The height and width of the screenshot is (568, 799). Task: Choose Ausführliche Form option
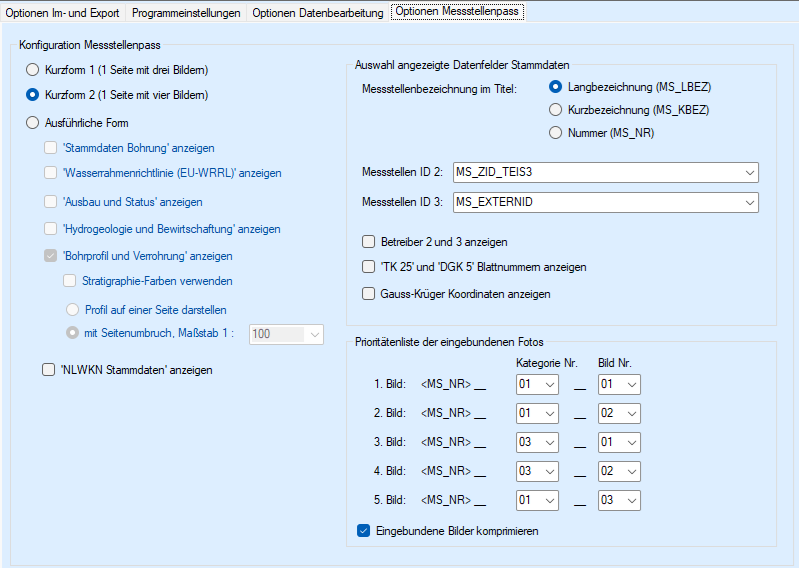pyautogui.click(x=33, y=123)
